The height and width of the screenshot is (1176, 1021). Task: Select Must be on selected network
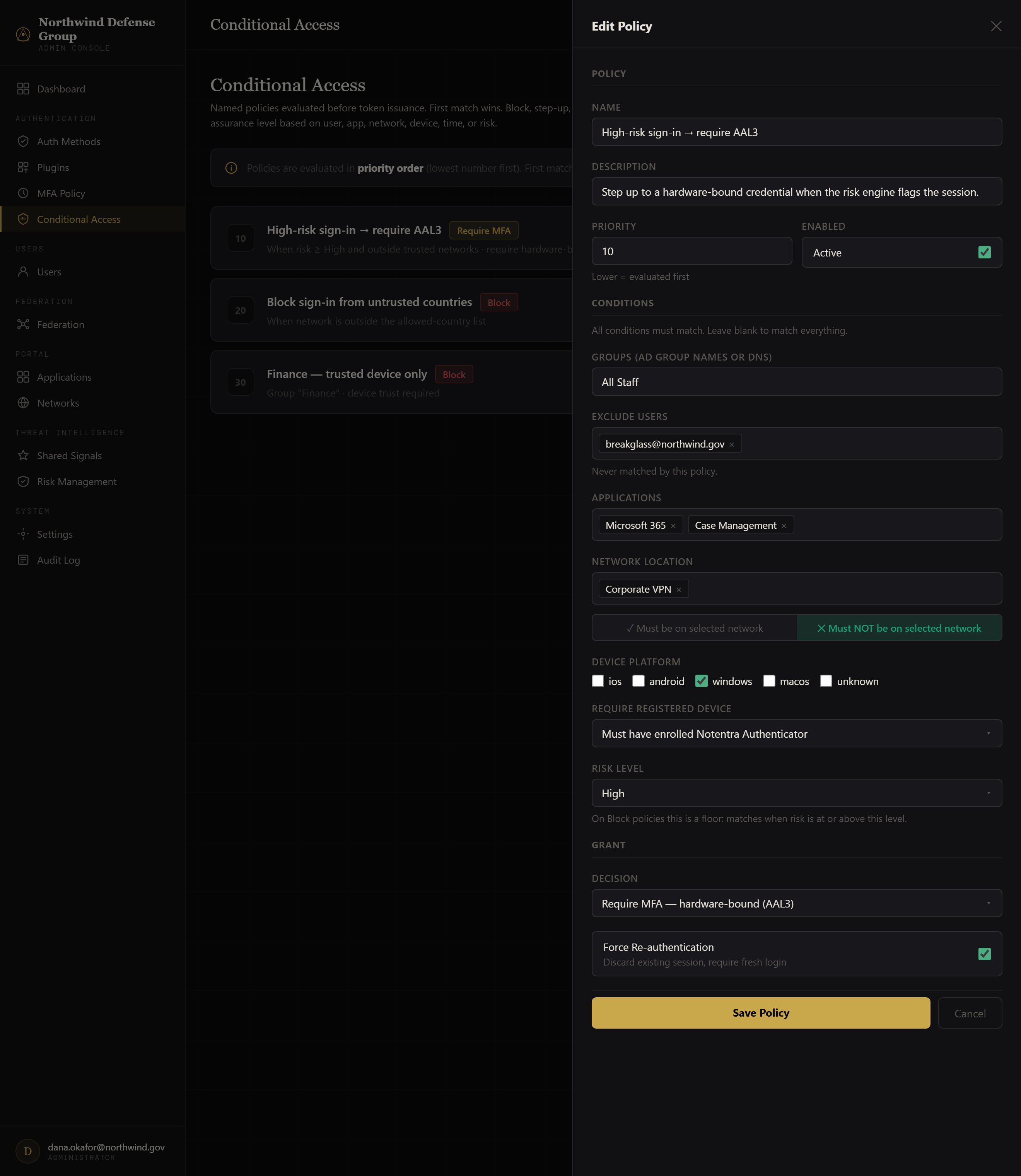click(x=694, y=628)
